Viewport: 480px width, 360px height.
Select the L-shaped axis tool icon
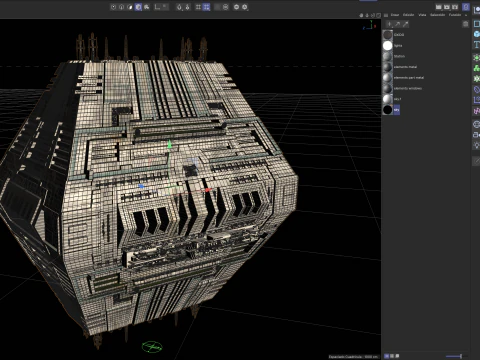pos(157,7)
